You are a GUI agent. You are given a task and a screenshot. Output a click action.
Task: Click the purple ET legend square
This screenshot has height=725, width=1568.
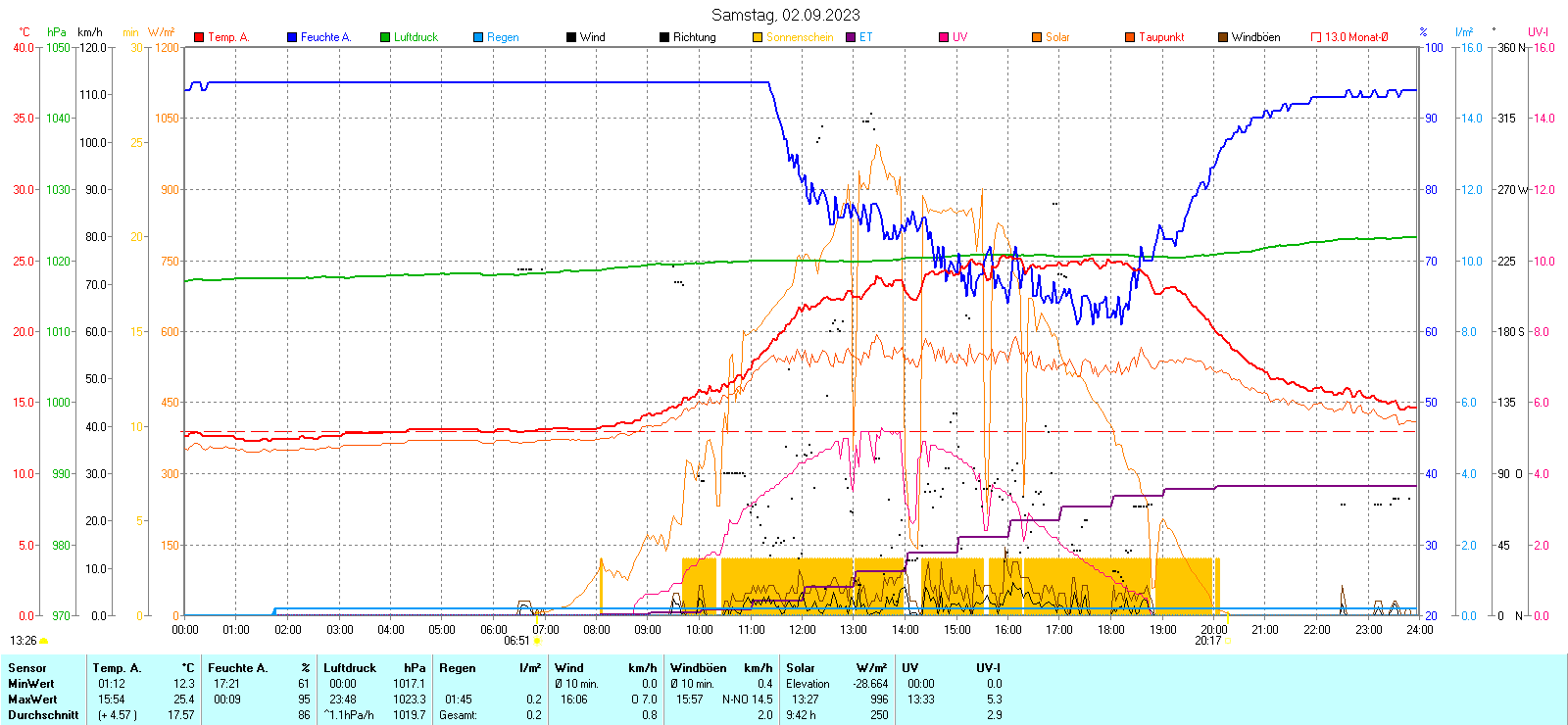[851, 37]
